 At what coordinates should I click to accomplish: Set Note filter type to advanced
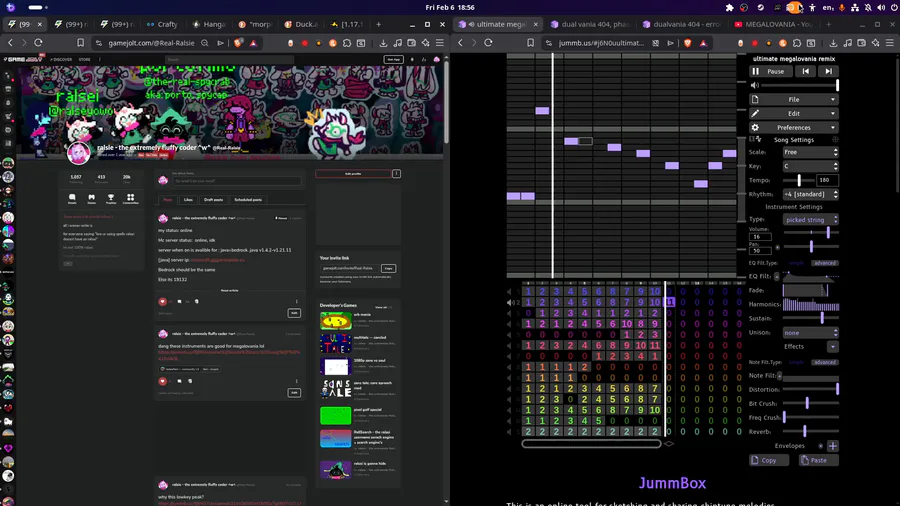point(825,362)
